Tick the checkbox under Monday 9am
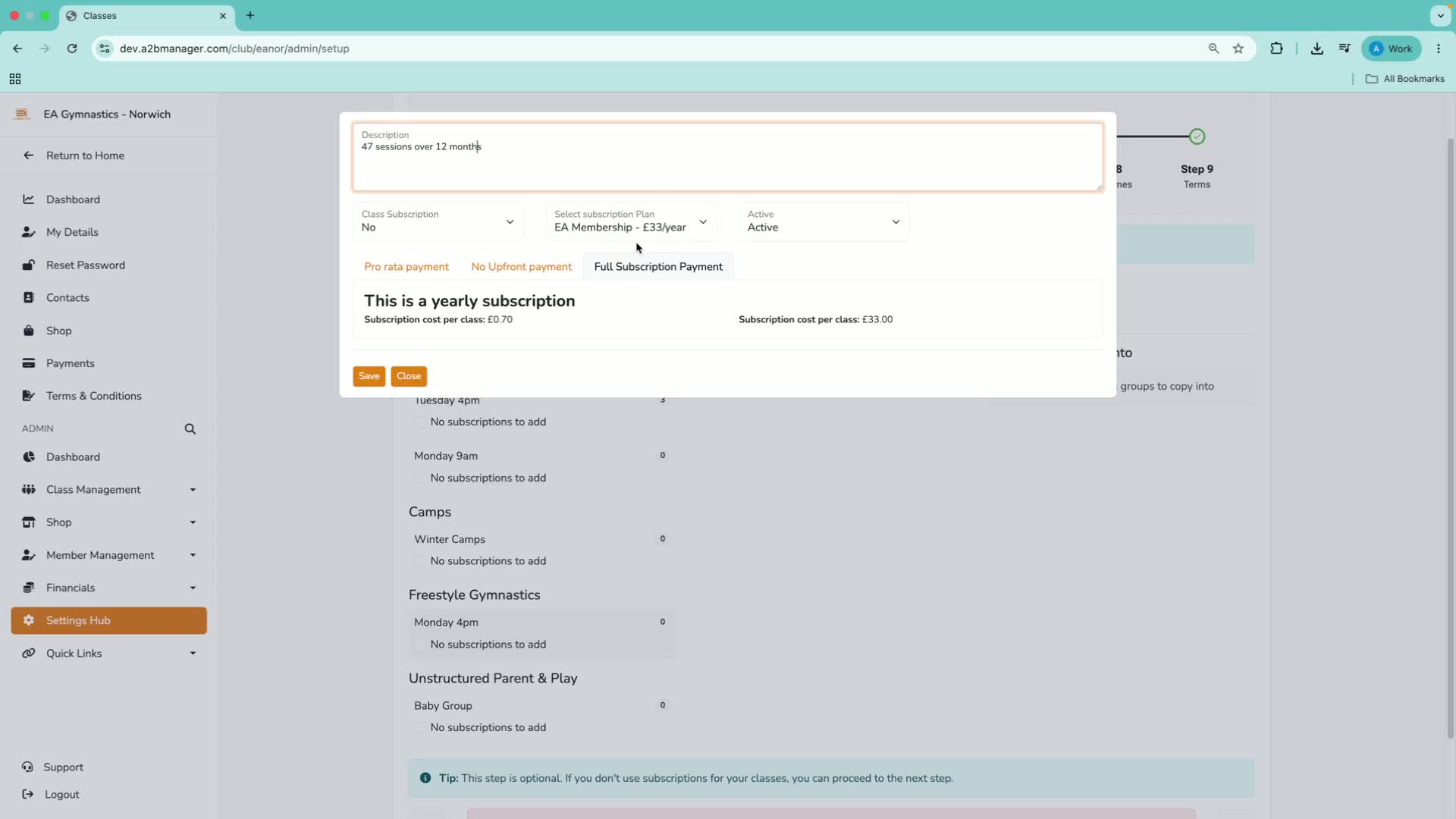Image resolution: width=1456 pixels, height=819 pixels. (420, 478)
